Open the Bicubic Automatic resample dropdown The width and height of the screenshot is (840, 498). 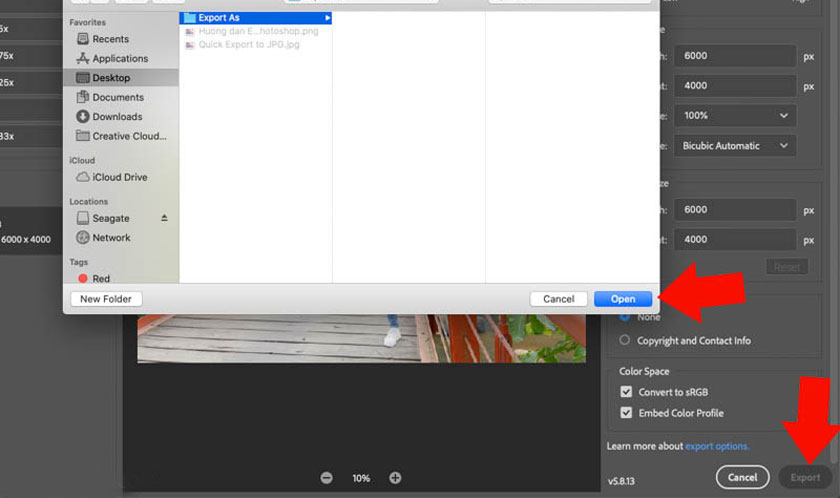click(735, 146)
